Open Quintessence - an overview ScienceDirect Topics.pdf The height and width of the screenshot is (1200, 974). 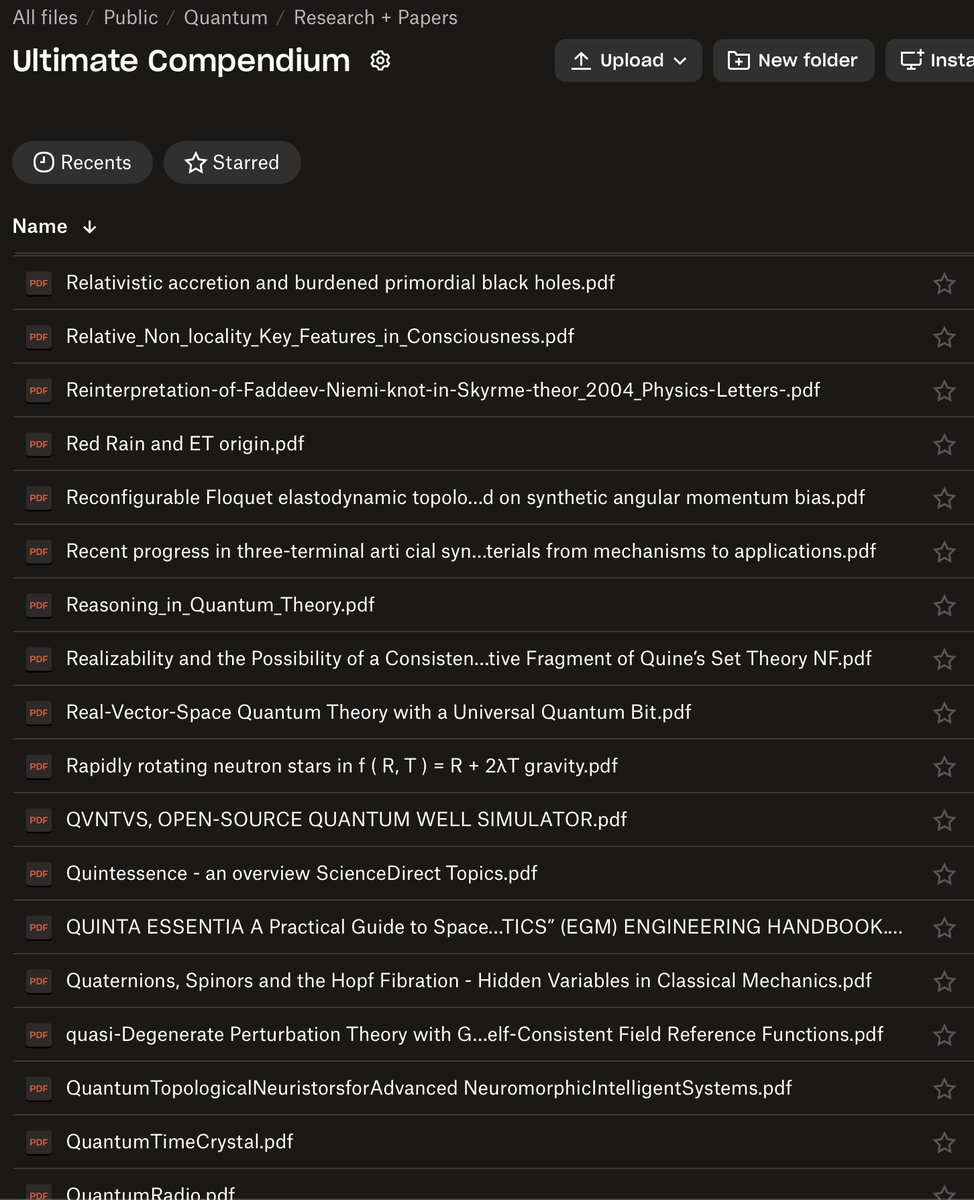[301, 873]
